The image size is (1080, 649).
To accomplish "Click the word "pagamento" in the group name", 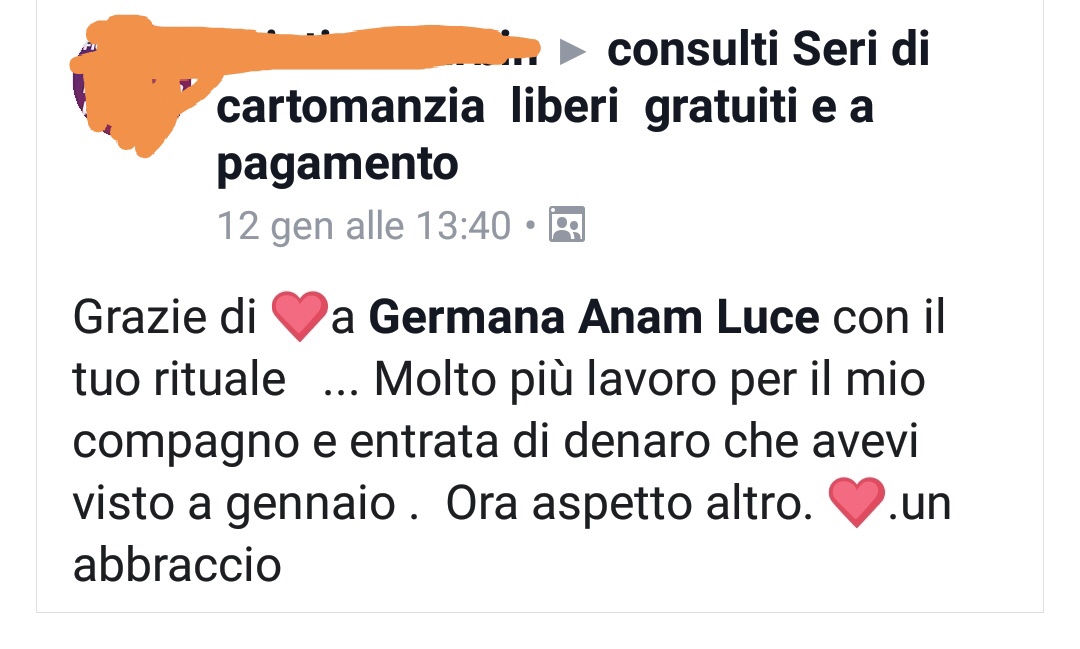I will click(338, 165).
